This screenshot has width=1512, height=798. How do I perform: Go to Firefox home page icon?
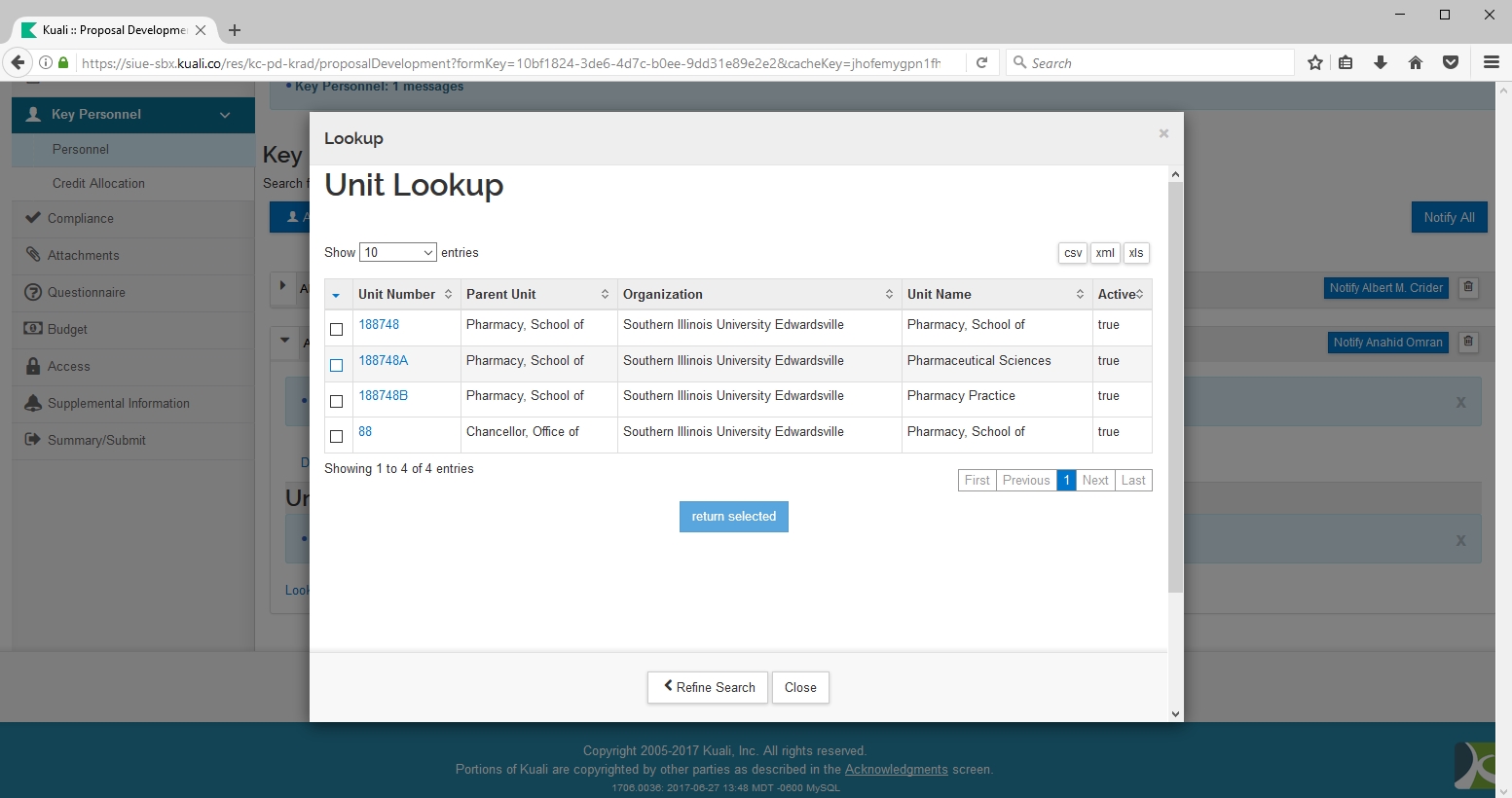tap(1416, 62)
